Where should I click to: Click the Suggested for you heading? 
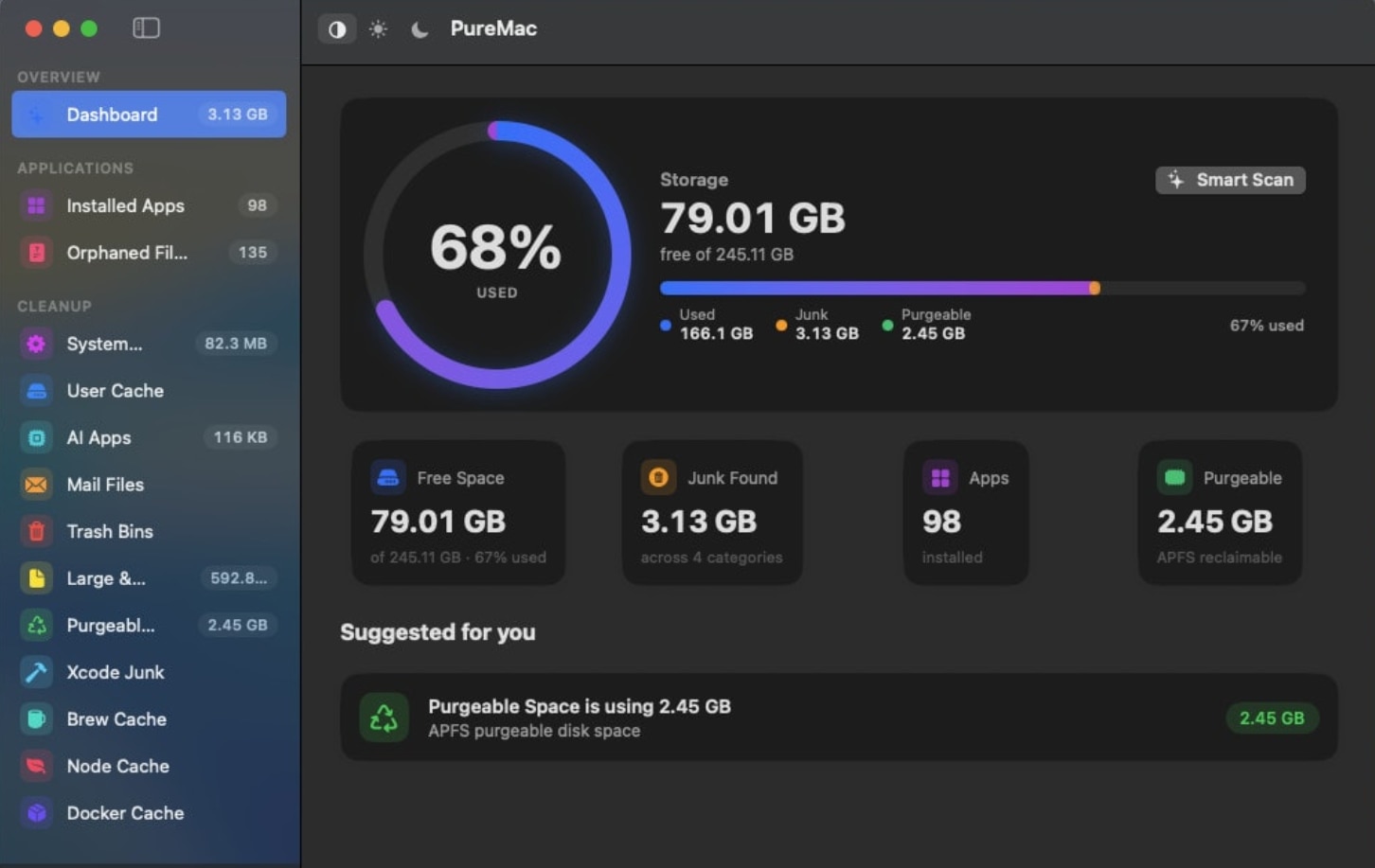click(x=437, y=632)
